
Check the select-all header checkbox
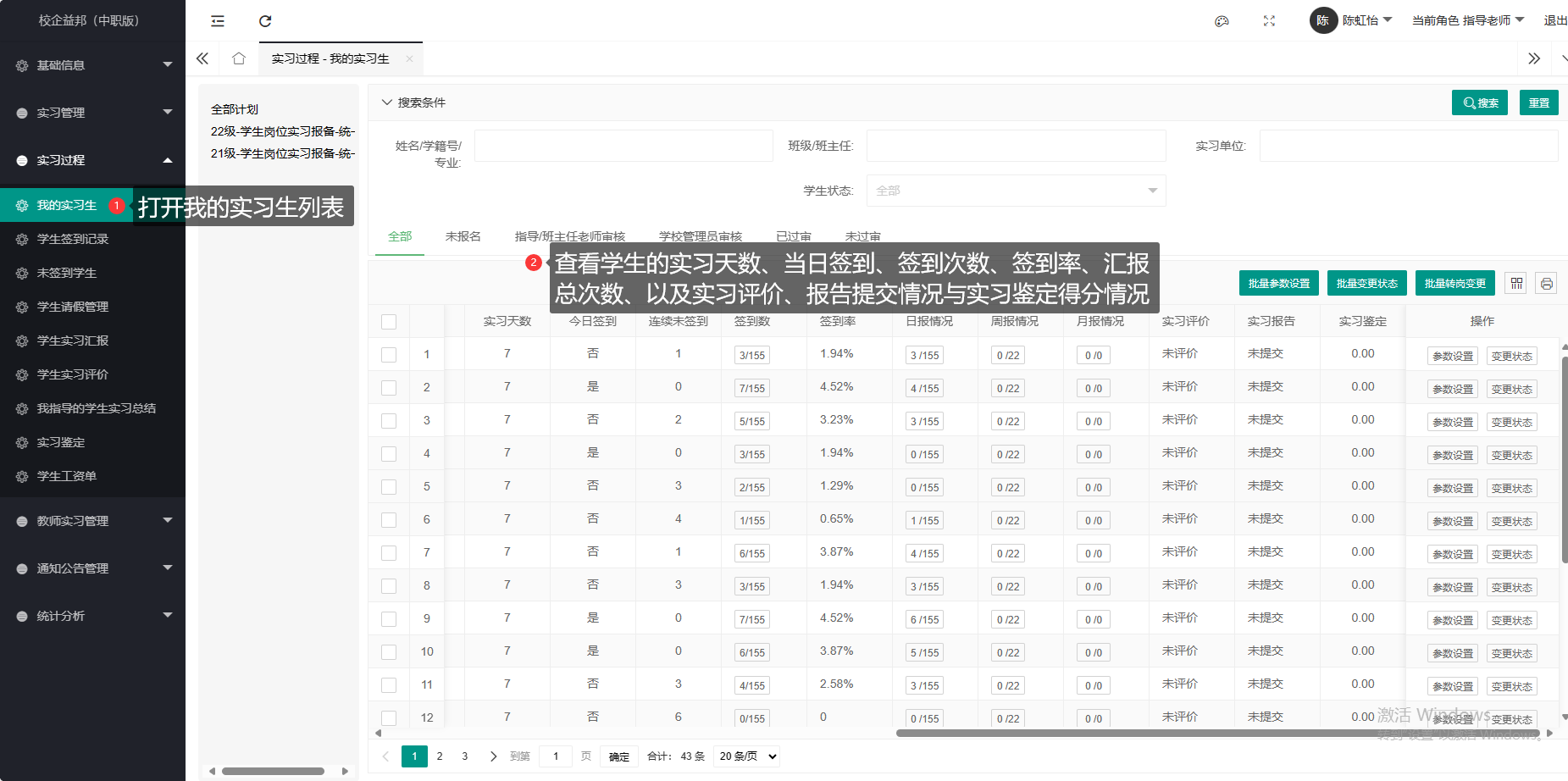(x=389, y=322)
